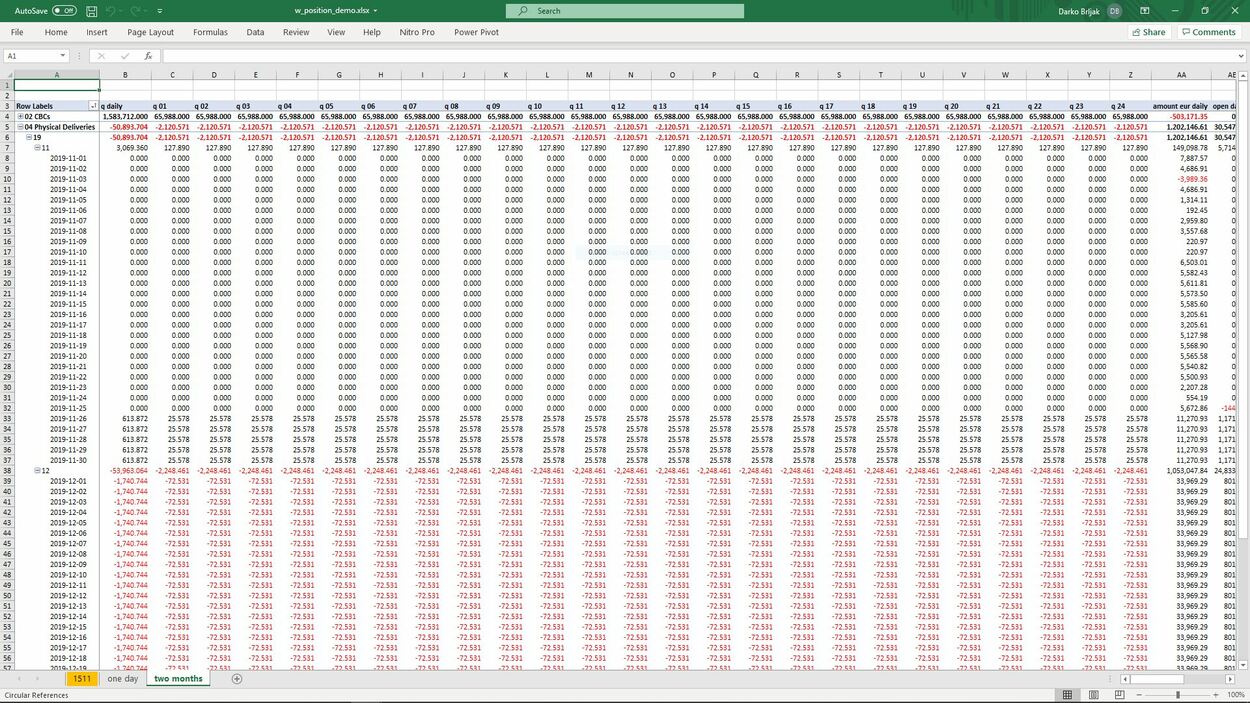The image size is (1250, 703).
Task: Click the Share button
Action: tap(1148, 32)
